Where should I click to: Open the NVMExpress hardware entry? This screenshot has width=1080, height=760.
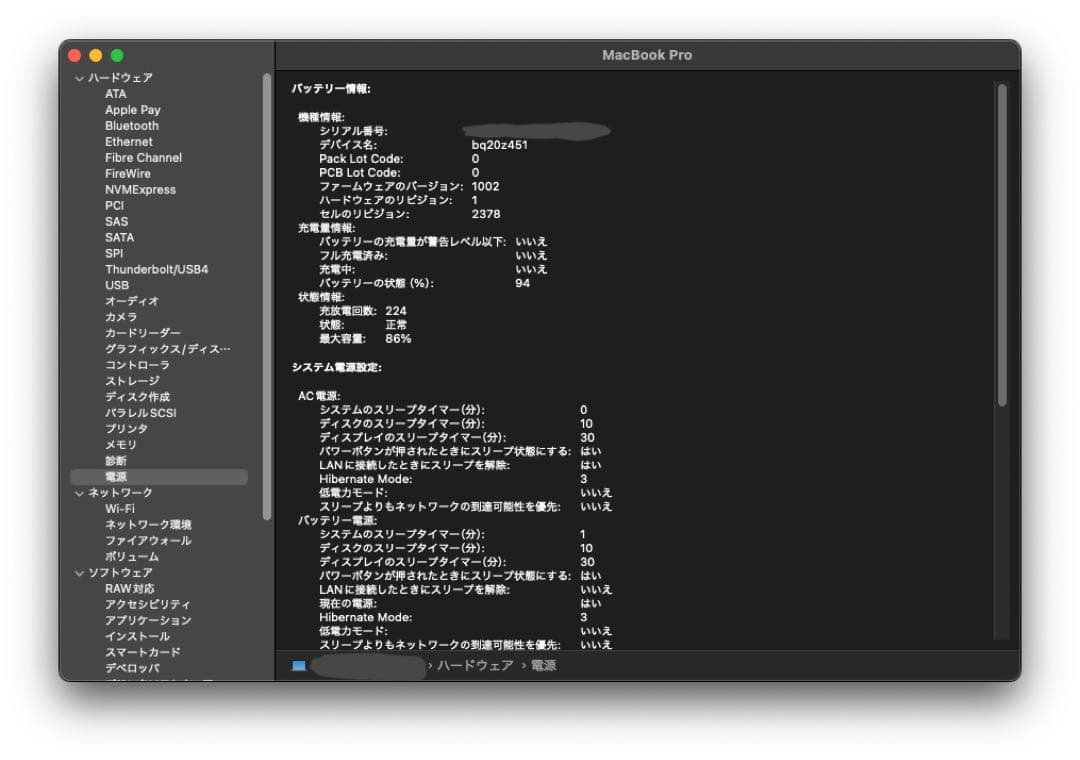140,189
